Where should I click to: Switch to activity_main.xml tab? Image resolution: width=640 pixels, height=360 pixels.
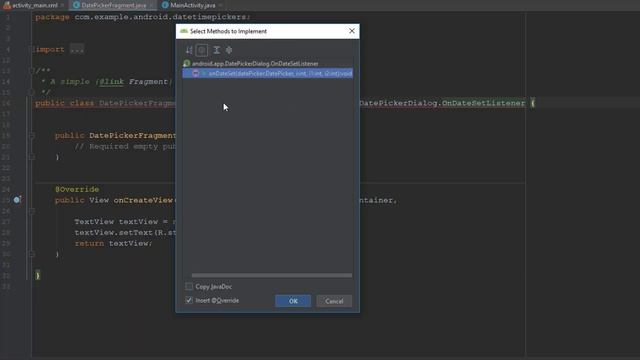click(34, 5)
